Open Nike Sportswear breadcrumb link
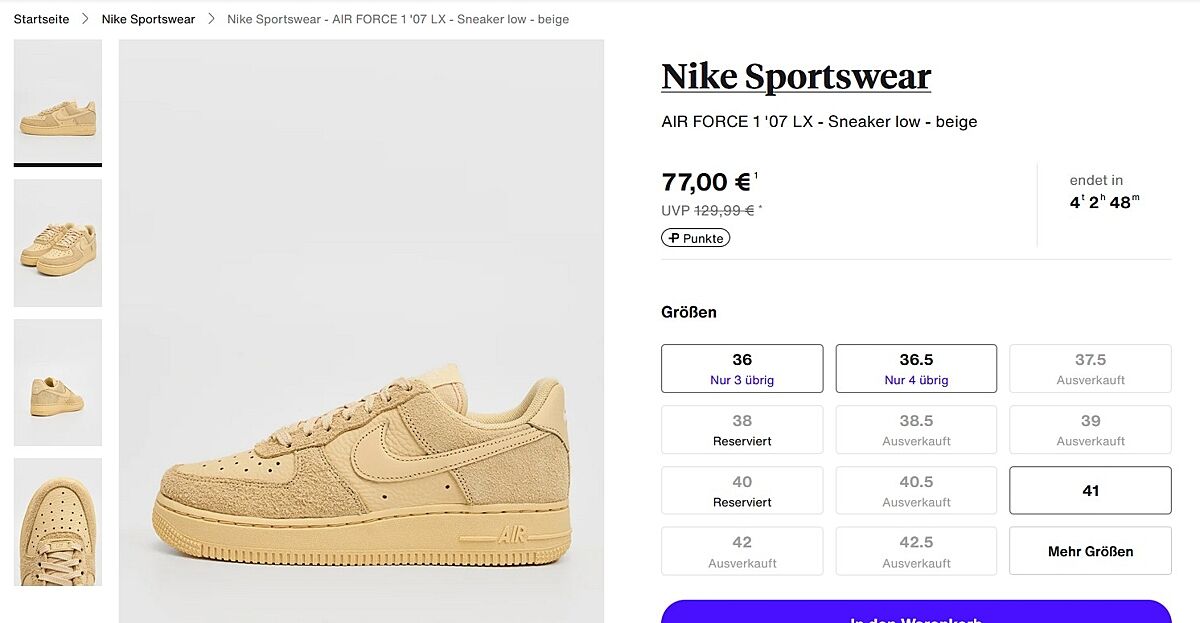This screenshot has width=1200, height=623. point(148,19)
